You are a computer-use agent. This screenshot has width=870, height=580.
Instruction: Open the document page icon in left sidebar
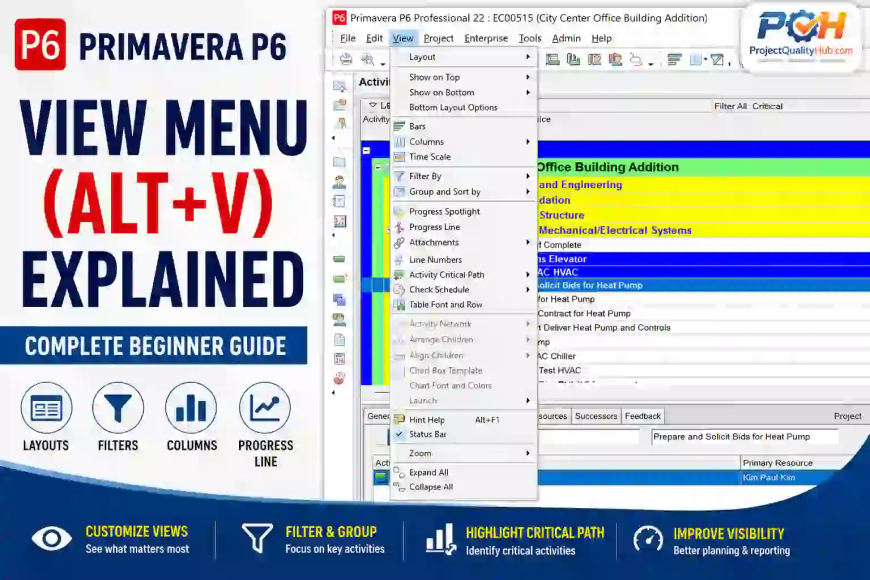(x=340, y=339)
